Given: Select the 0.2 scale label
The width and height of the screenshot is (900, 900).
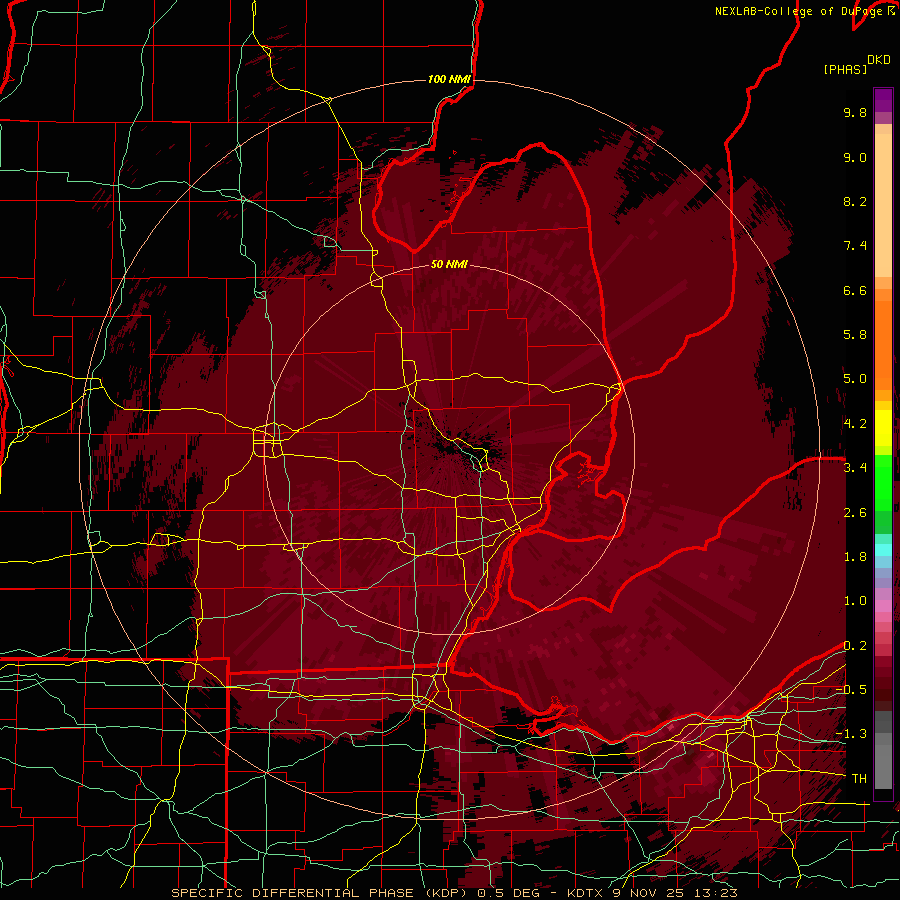Looking at the screenshot, I should 855,646.
